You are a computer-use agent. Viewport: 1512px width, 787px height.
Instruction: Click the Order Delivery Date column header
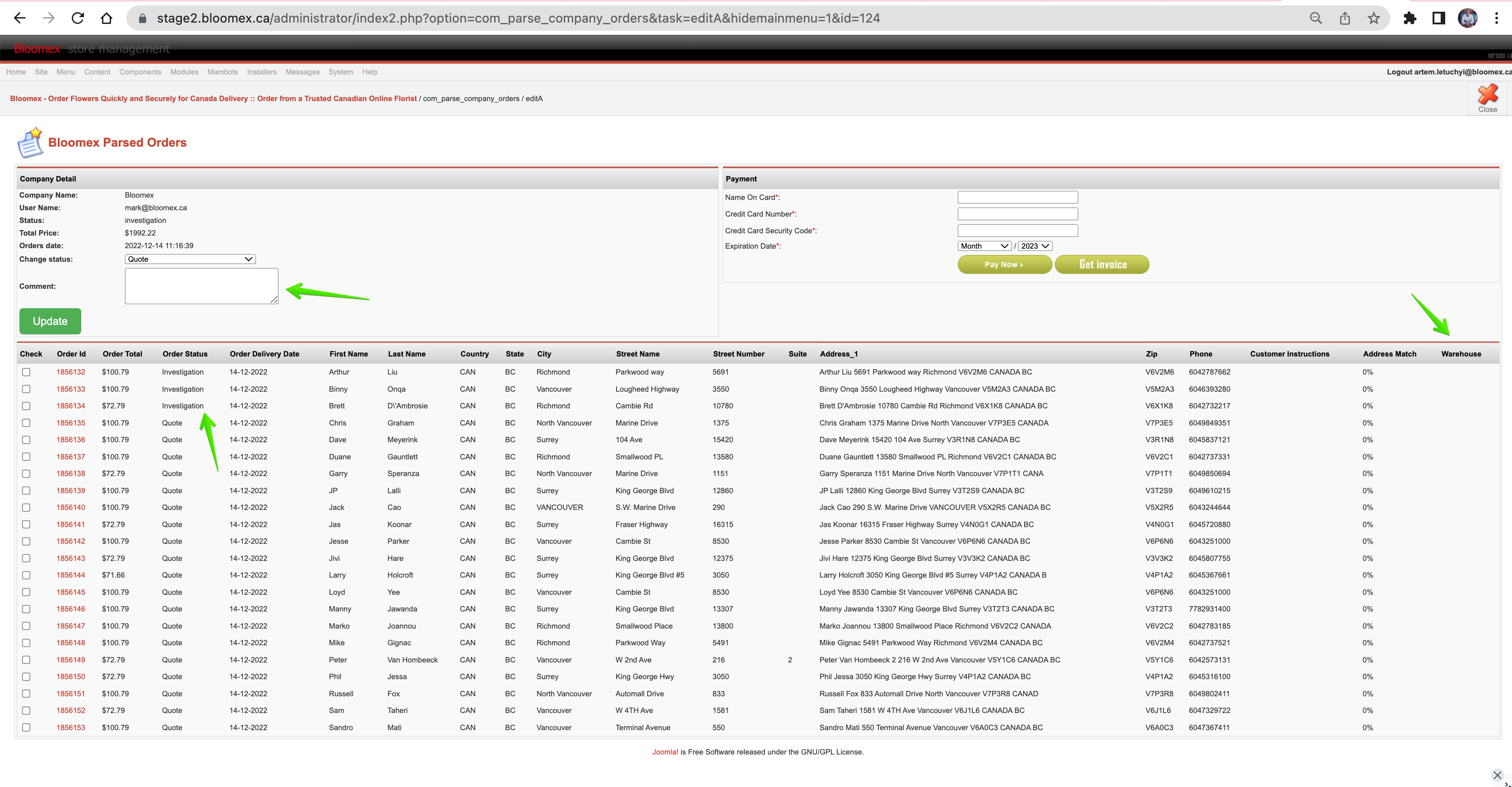coord(264,354)
